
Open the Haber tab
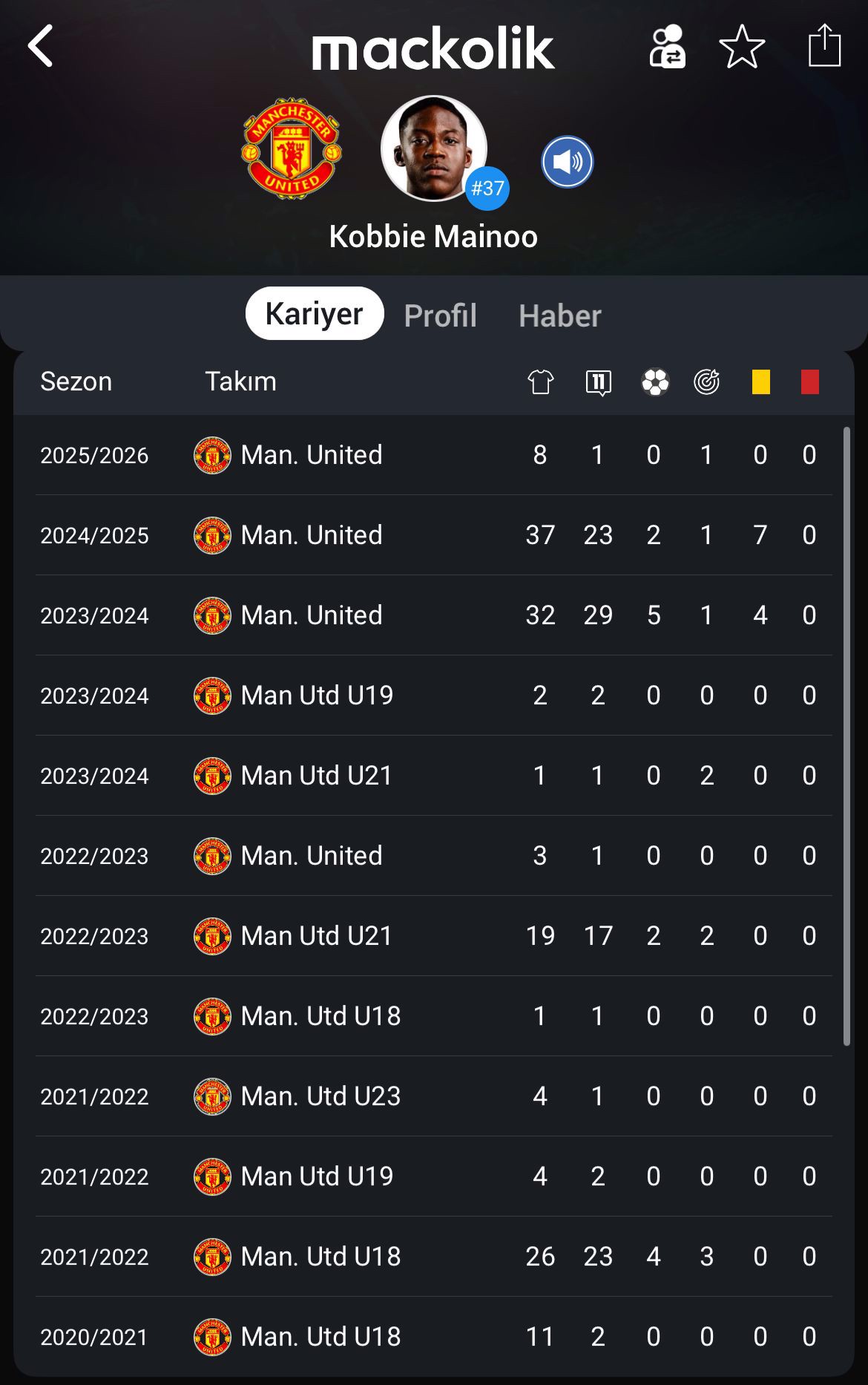click(559, 315)
